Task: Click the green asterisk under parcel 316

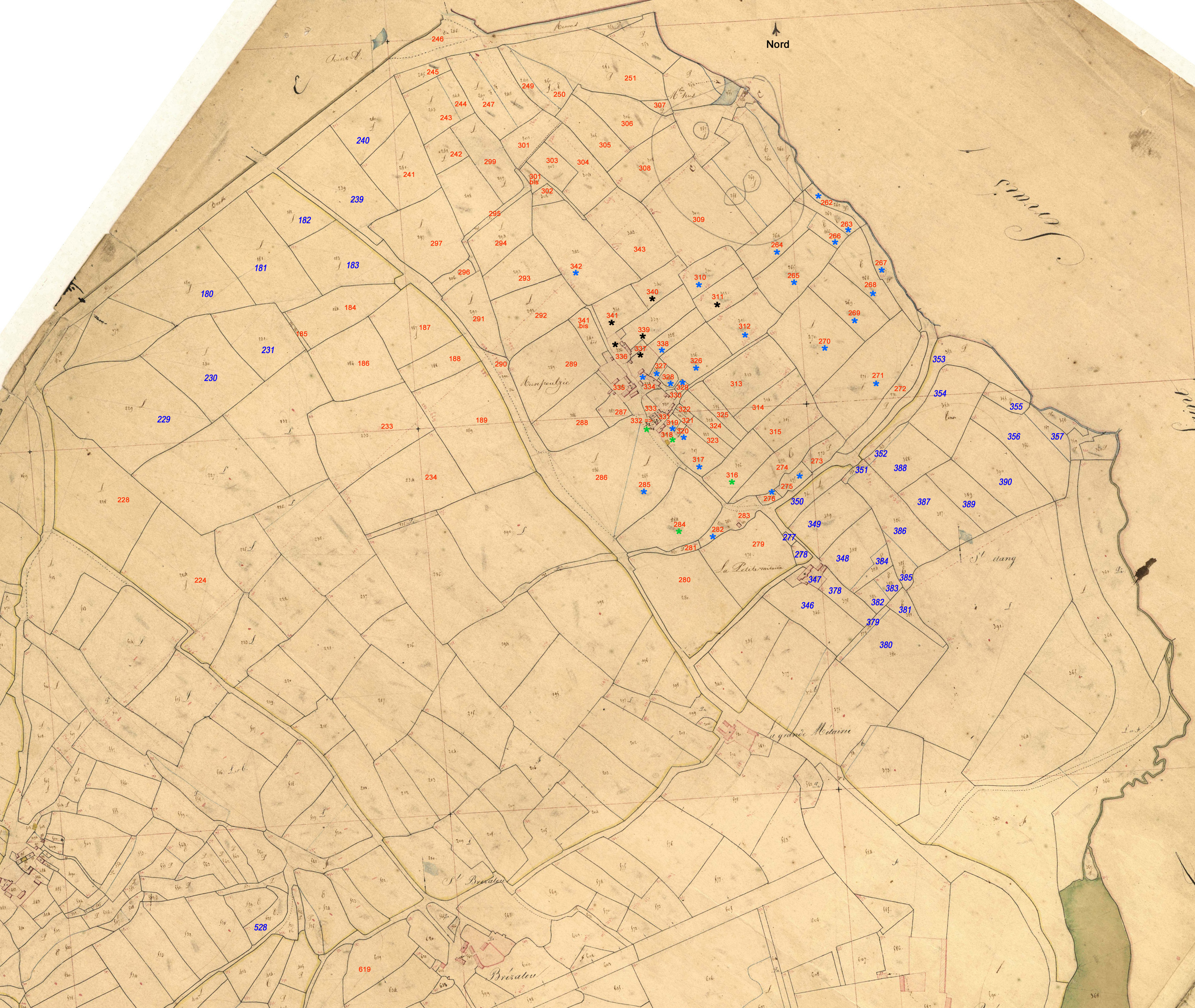Action: (x=732, y=482)
